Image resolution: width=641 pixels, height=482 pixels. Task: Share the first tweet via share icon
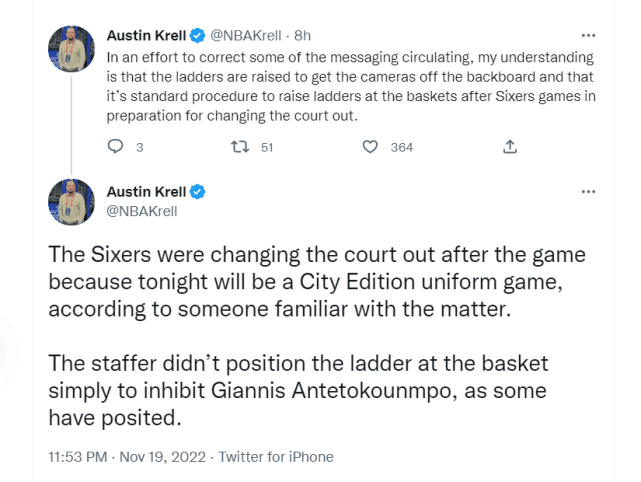pyautogui.click(x=510, y=147)
